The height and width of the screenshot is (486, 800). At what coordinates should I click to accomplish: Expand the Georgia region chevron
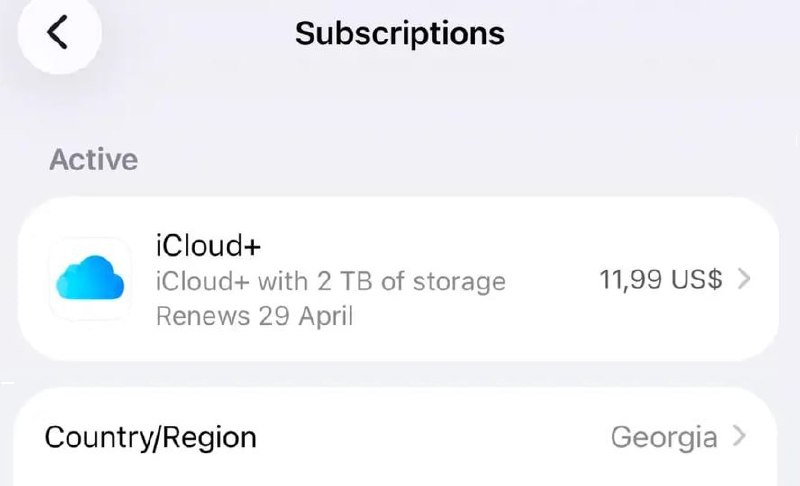click(x=739, y=437)
